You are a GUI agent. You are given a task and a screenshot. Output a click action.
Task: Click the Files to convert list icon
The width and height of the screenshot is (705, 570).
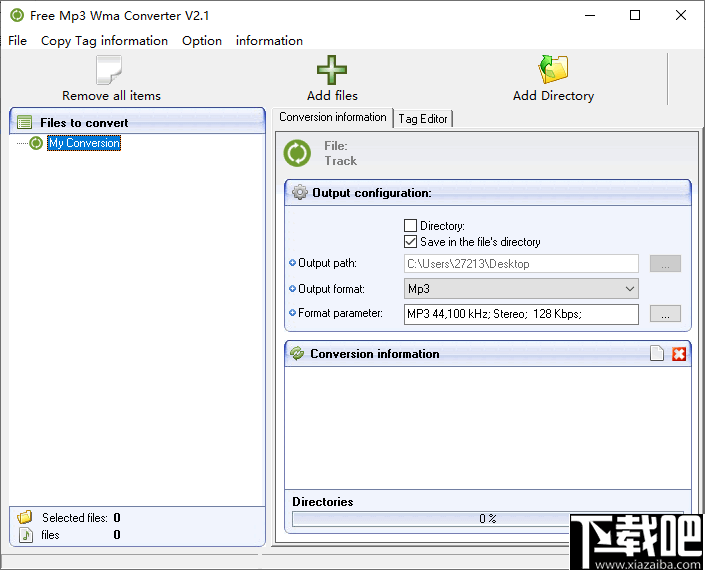(24, 122)
